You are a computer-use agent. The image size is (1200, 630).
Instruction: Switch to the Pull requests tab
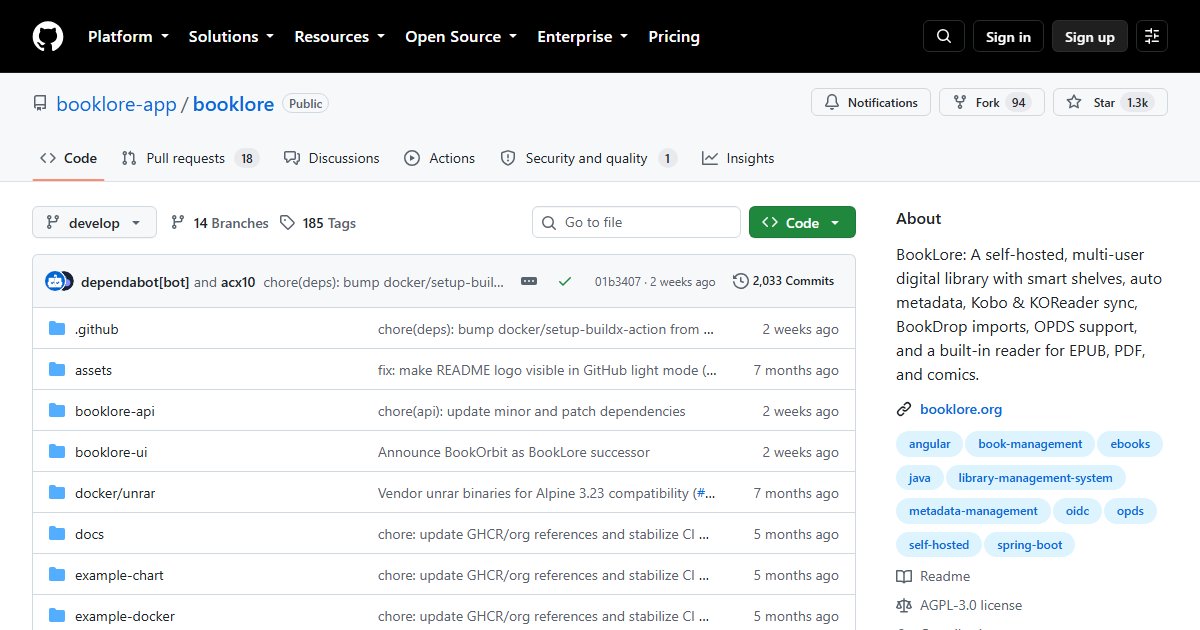coord(190,158)
